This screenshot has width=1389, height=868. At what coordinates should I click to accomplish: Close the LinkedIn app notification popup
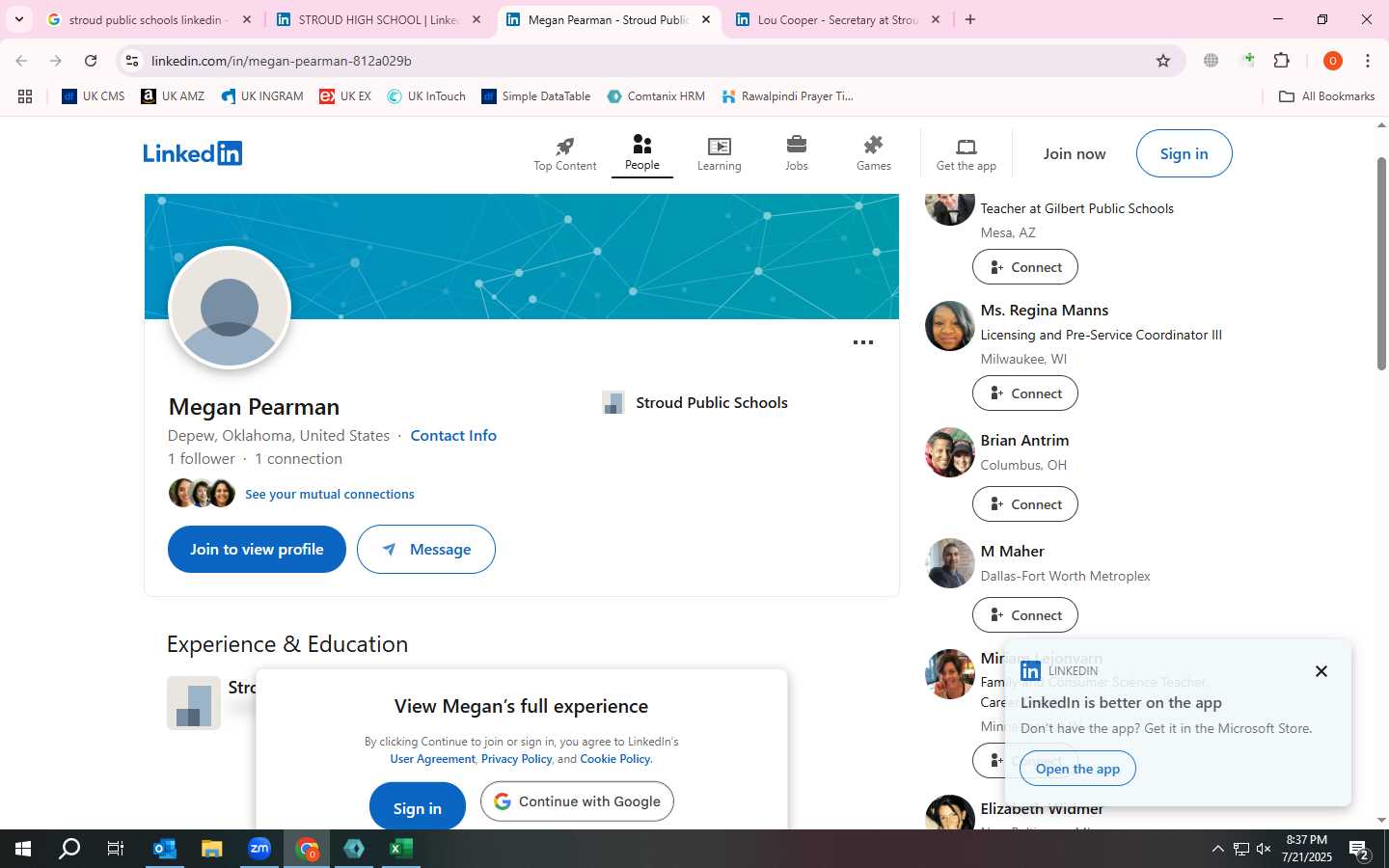1321,671
